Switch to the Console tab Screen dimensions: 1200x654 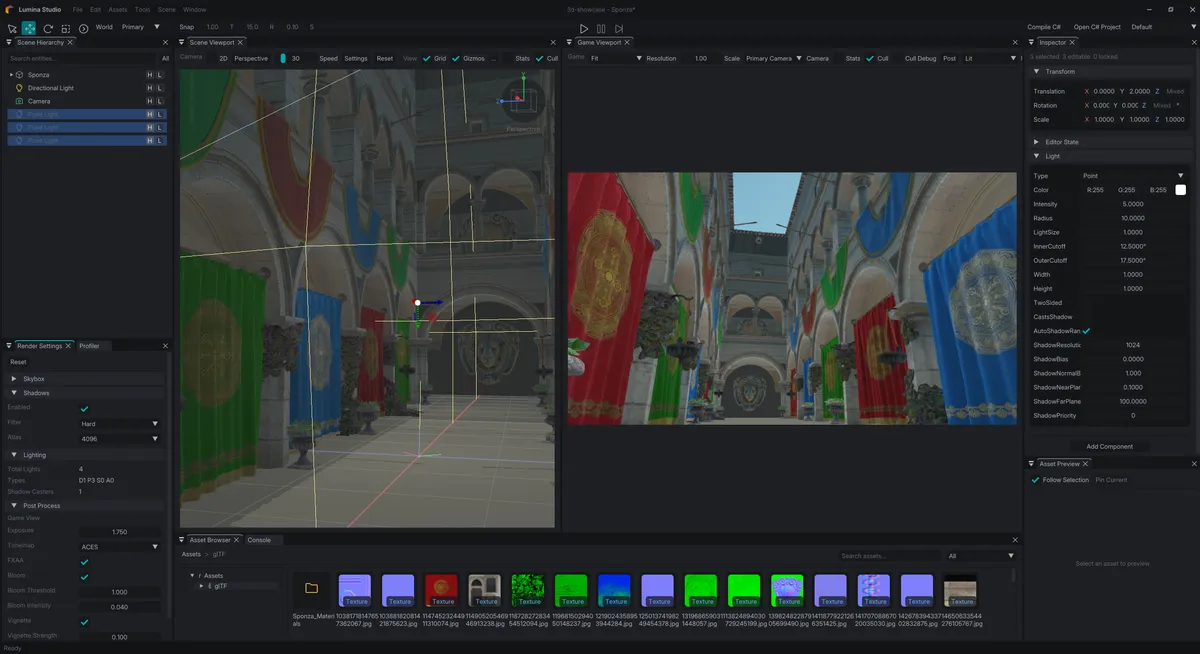pyautogui.click(x=259, y=540)
